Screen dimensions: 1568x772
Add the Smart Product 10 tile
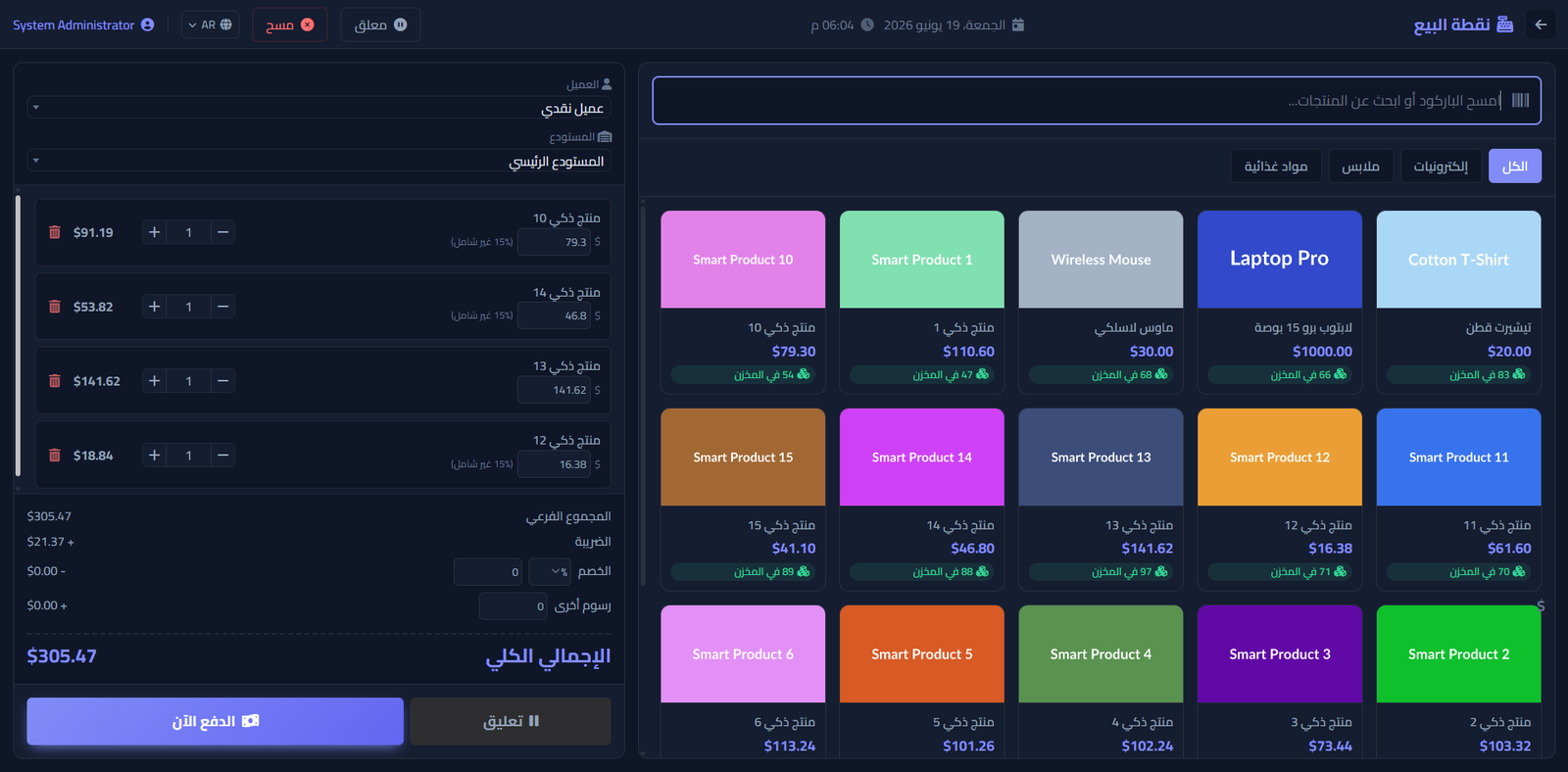pyautogui.click(x=743, y=302)
